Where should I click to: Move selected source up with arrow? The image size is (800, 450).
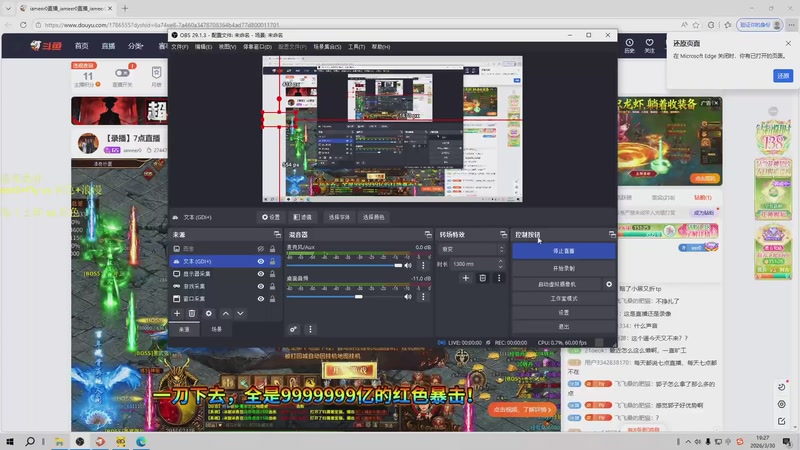click(x=226, y=313)
